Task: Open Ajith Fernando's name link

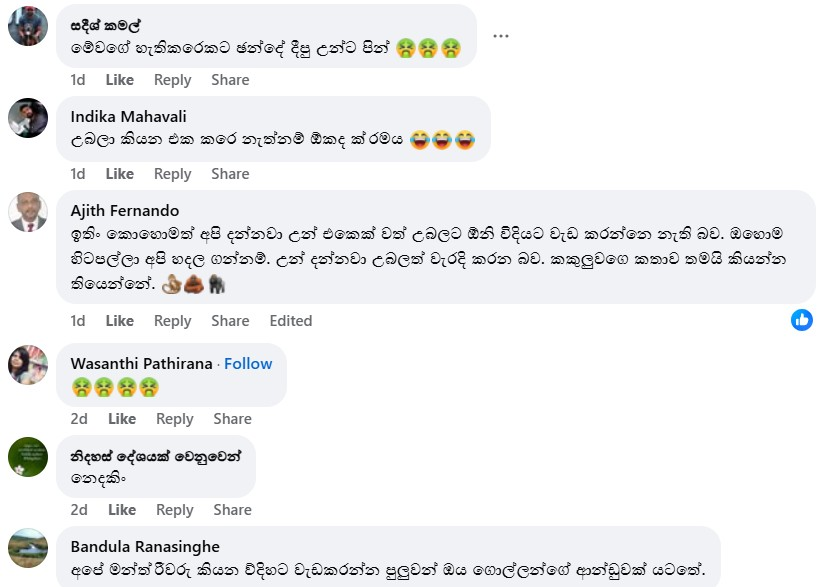Action: pos(125,210)
